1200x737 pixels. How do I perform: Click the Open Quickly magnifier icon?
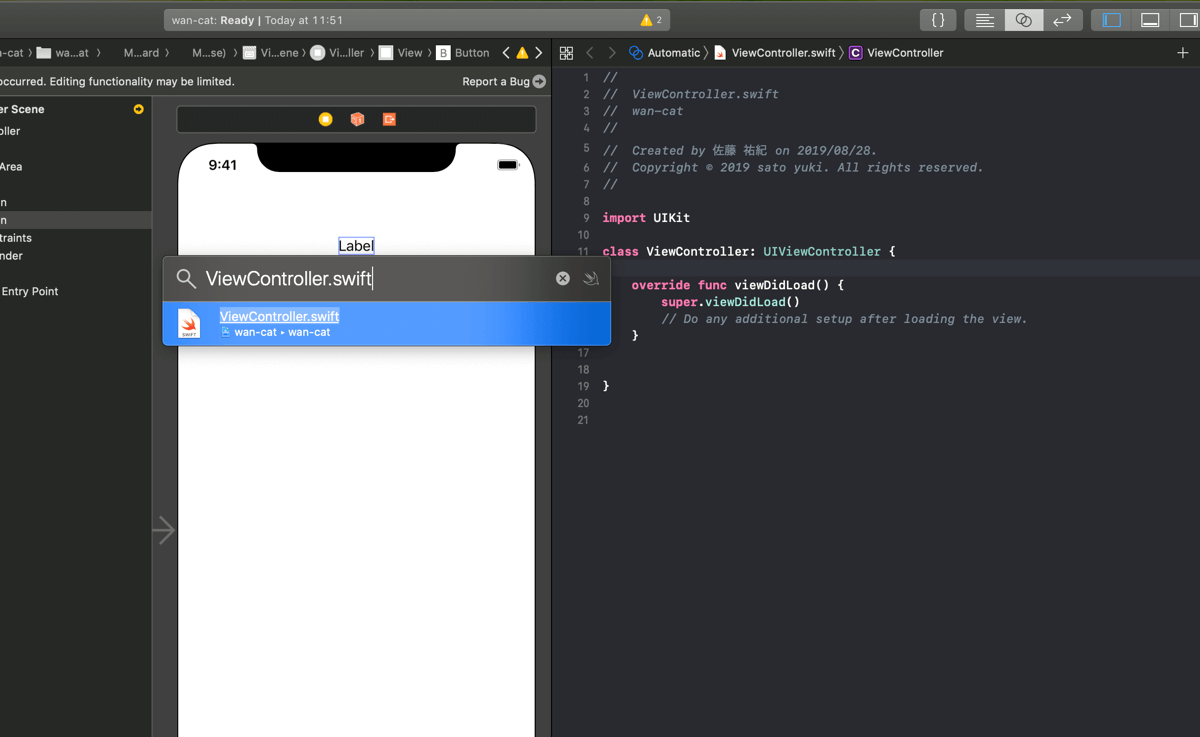click(x=186, y=279)
